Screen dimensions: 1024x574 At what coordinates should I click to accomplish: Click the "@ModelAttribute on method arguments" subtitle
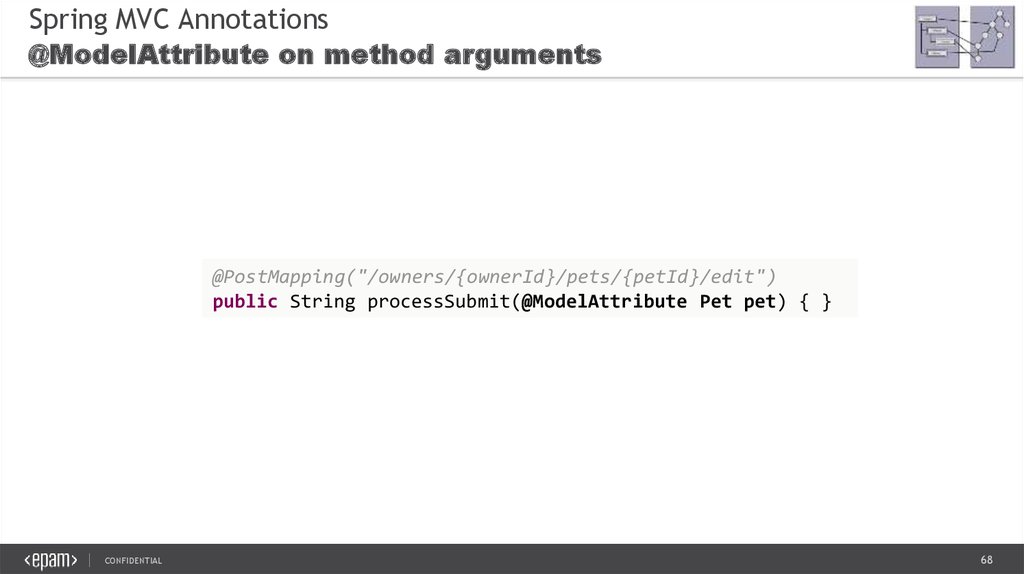click(x=314, y=54)
